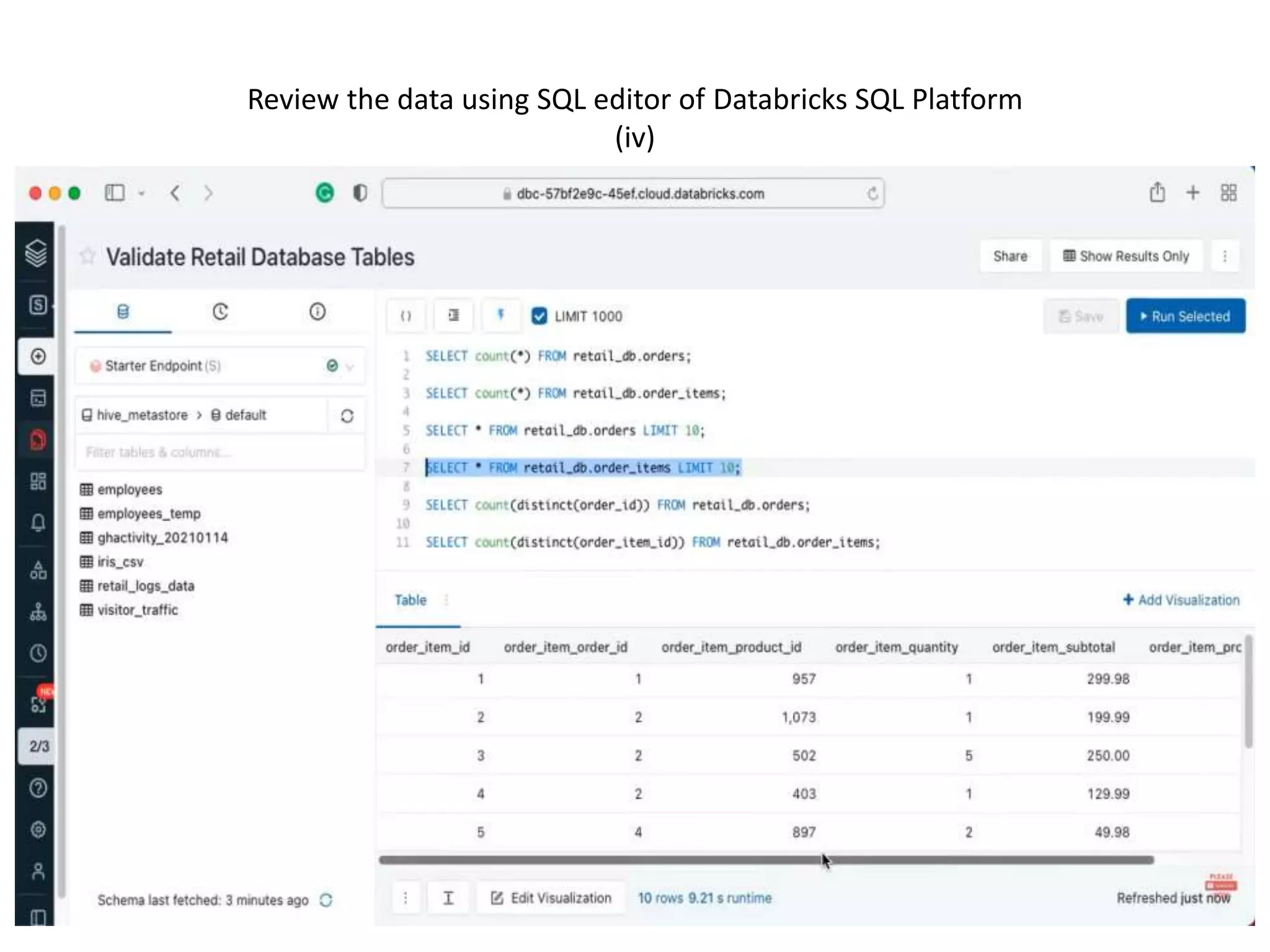The image size is (1270, 952).
Task: Click the format query indent icon
Action: point(453,316)
